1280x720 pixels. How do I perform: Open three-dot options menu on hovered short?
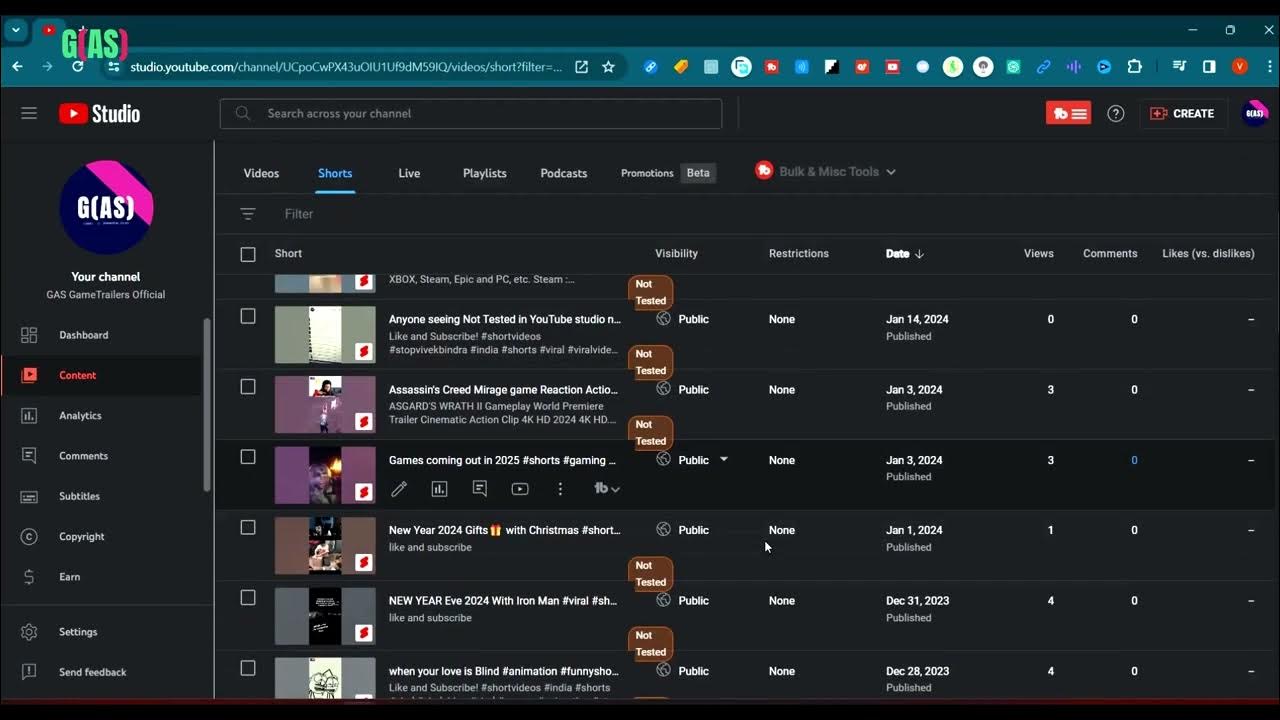(x=560, y=489)
